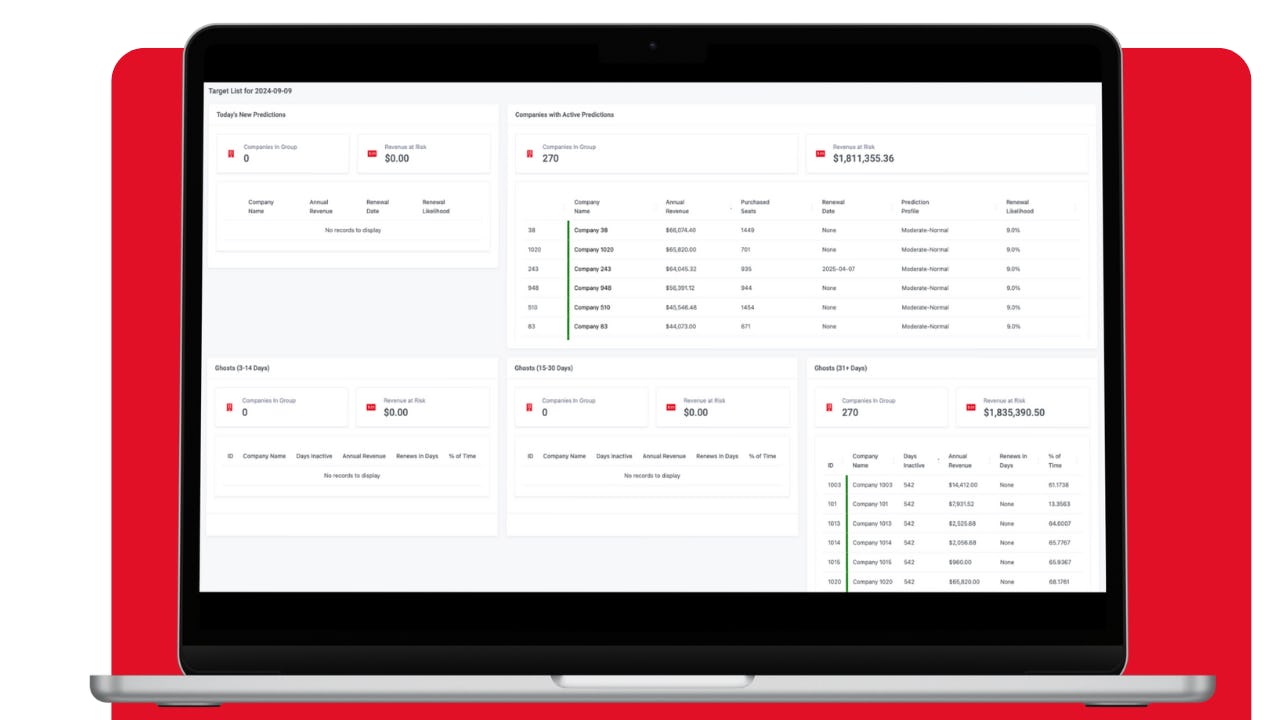Viewport: 1280px width, 720px height.
Task: Click the Companies in Group icon in Ghosts (15-30 Days)
Action: coord(531,406)
